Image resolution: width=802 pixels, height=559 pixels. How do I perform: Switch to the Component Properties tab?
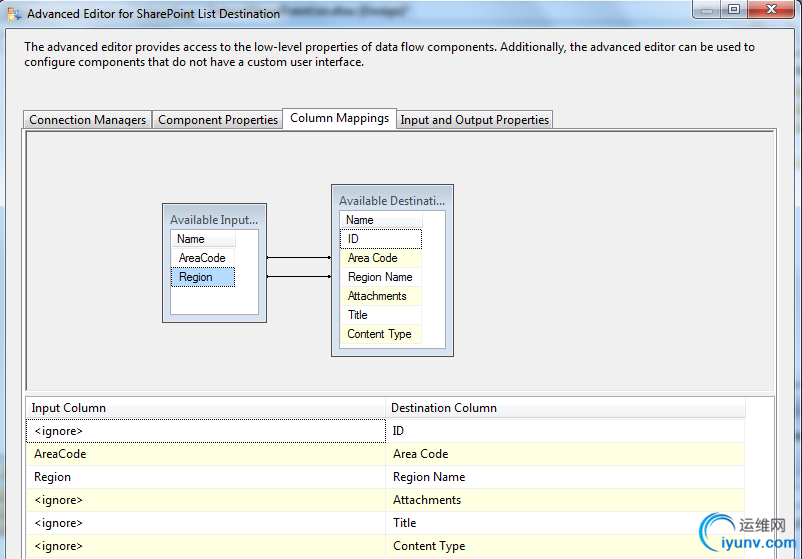pyautogui.click(x=217, y=120)
